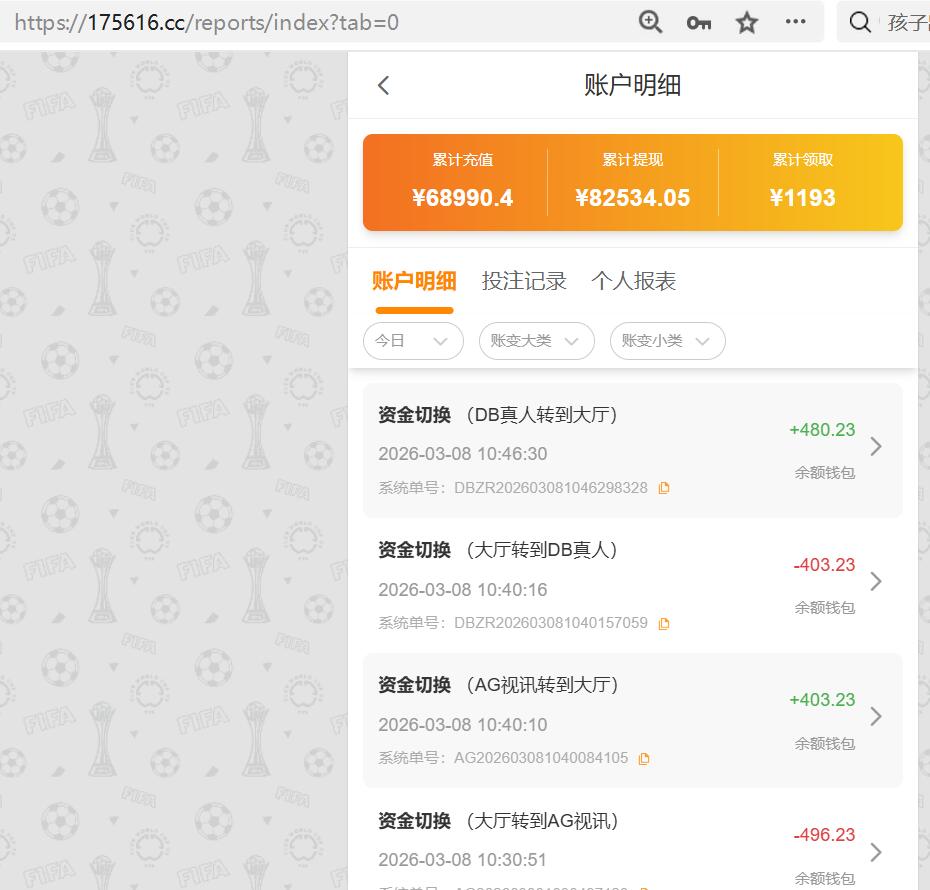Open saved passwords via the key icon

point(698,21)
